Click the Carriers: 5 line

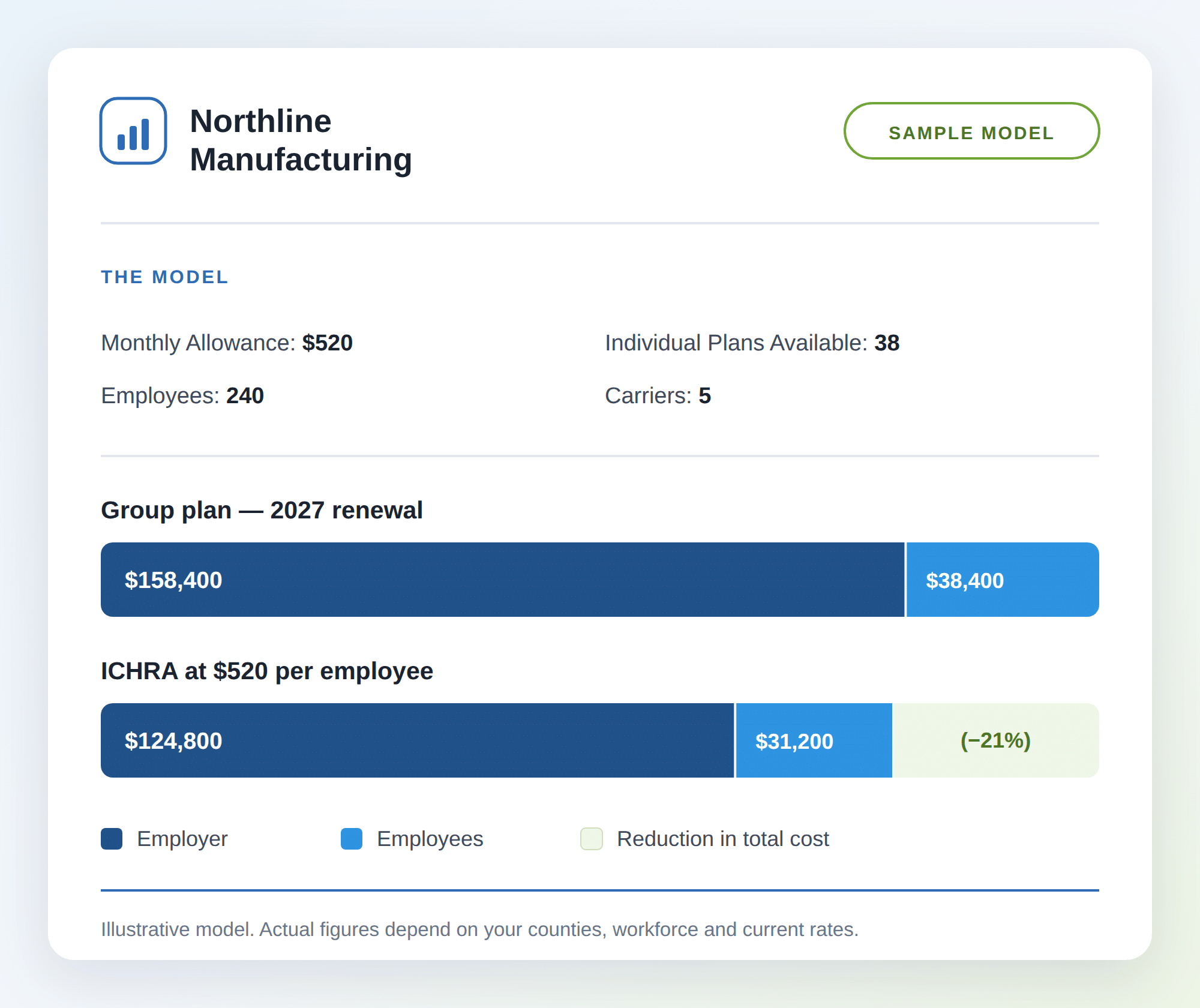(658, 396)
